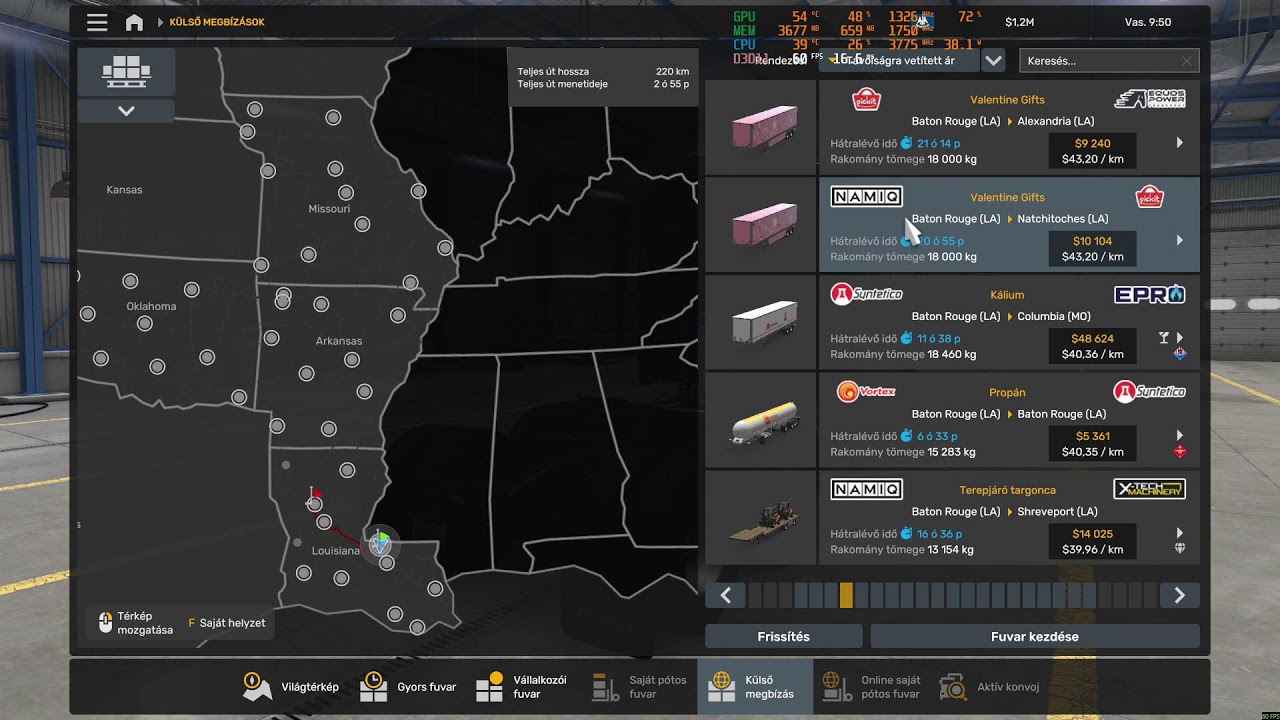Viewport: 1280px width, 720px height.
Task: Click the mouse icon for Térkép mozgatása
Action: pos(106,623)
